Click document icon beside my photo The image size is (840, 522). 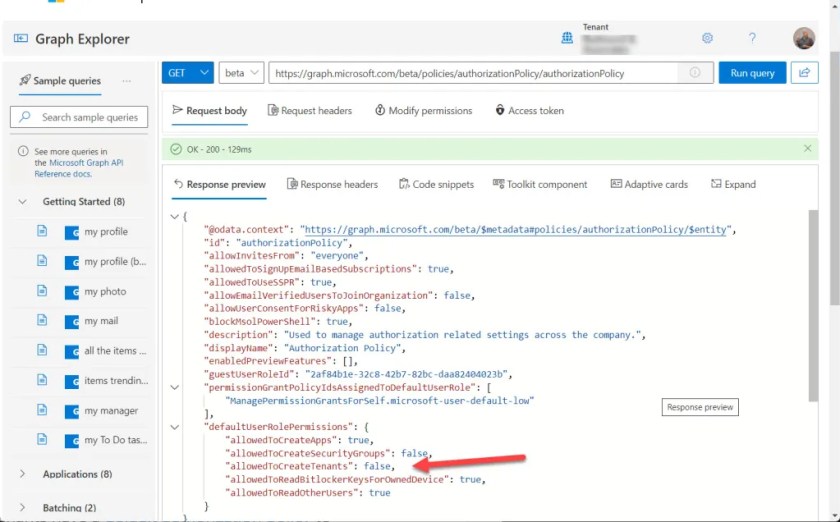pos(42,290)
